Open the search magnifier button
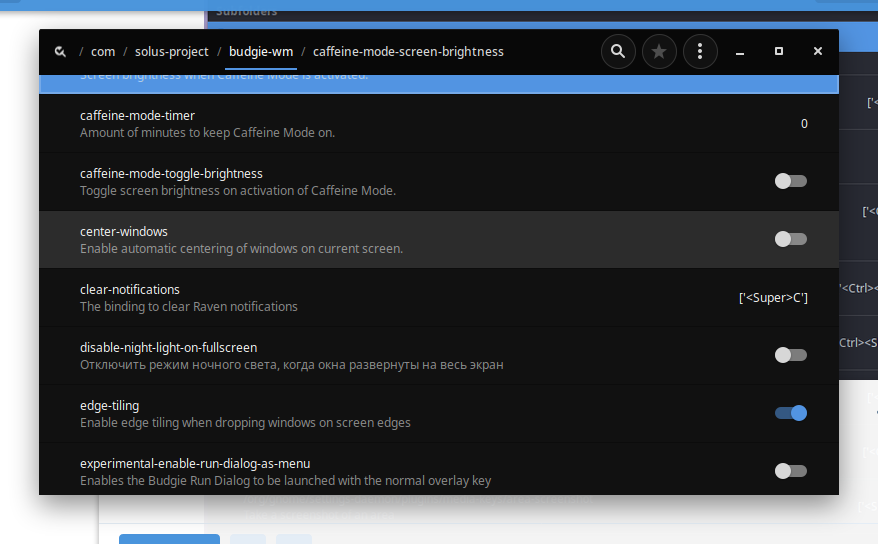The image size is (878, 544). (x=618, y=52)
